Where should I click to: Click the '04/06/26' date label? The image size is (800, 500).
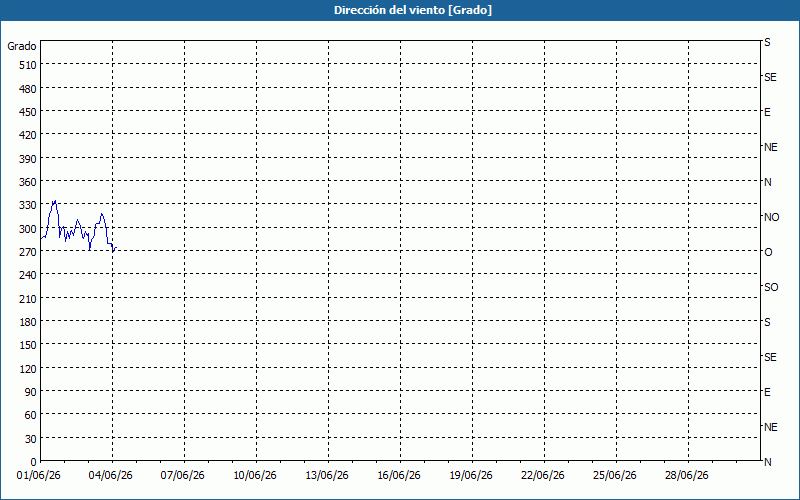(x=111, y=476)
